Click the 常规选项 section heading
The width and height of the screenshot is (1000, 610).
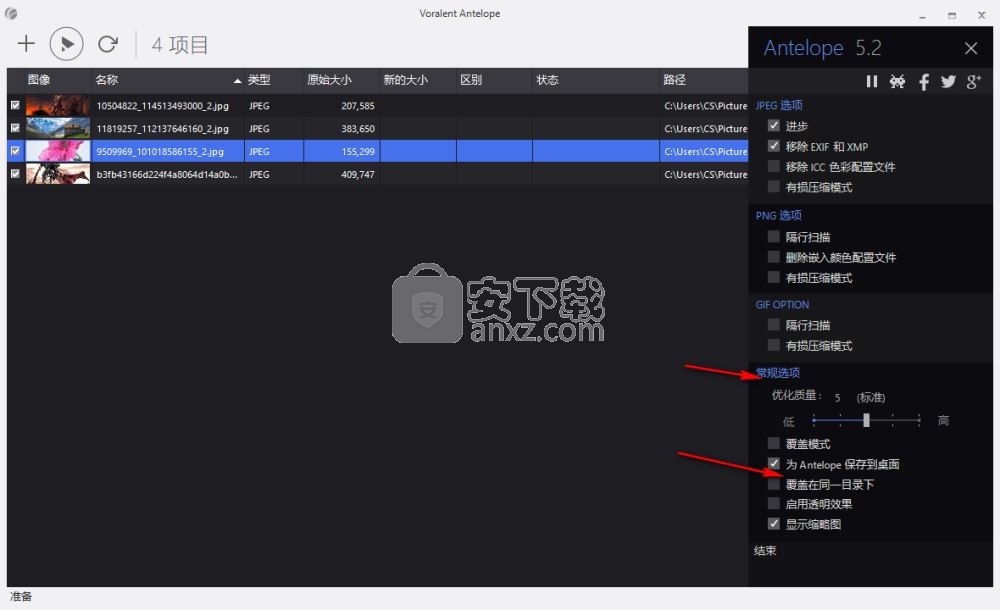[x=777, y=373]
